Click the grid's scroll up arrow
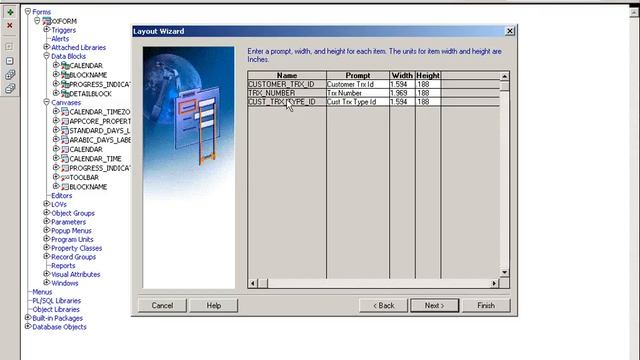640x360 pixels. point(504,76)
